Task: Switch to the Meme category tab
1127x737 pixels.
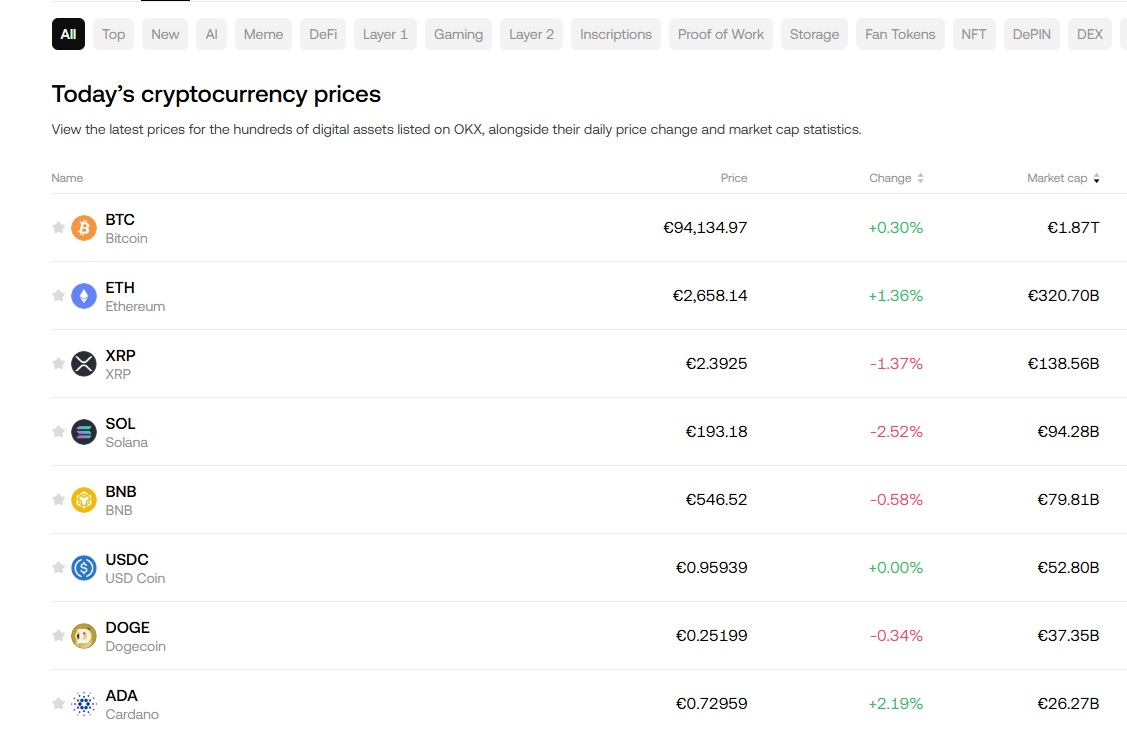Action: 263,33
